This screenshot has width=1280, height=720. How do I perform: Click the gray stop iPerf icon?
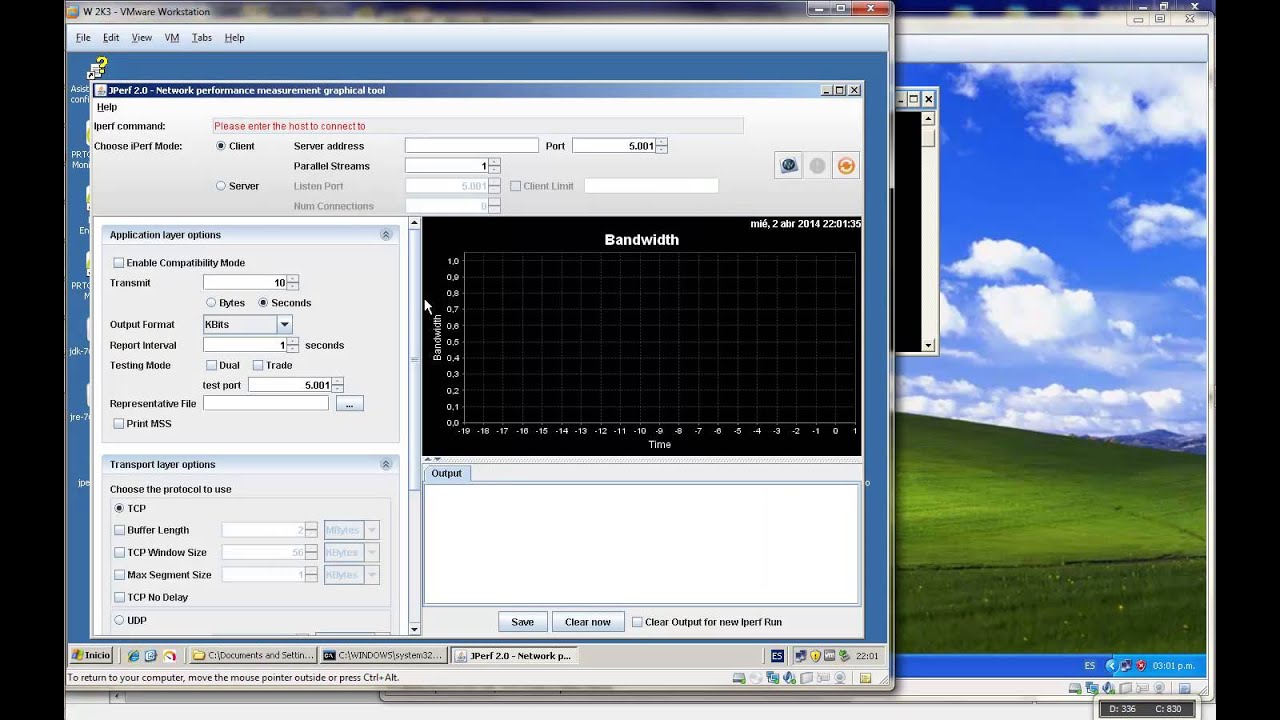(817, 166)
